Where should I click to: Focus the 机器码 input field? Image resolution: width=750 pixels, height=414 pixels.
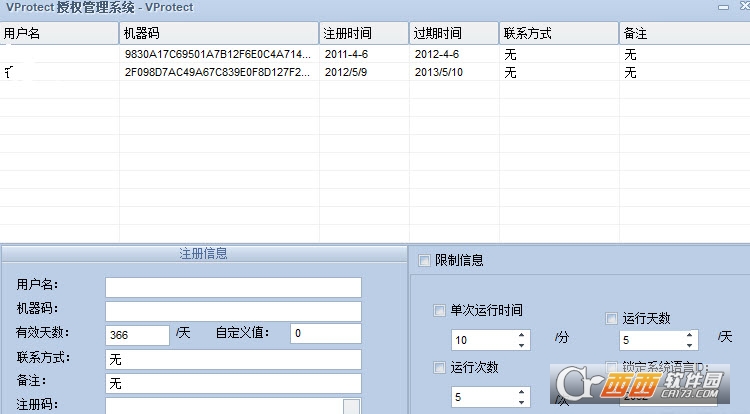(x=233, y=311)
